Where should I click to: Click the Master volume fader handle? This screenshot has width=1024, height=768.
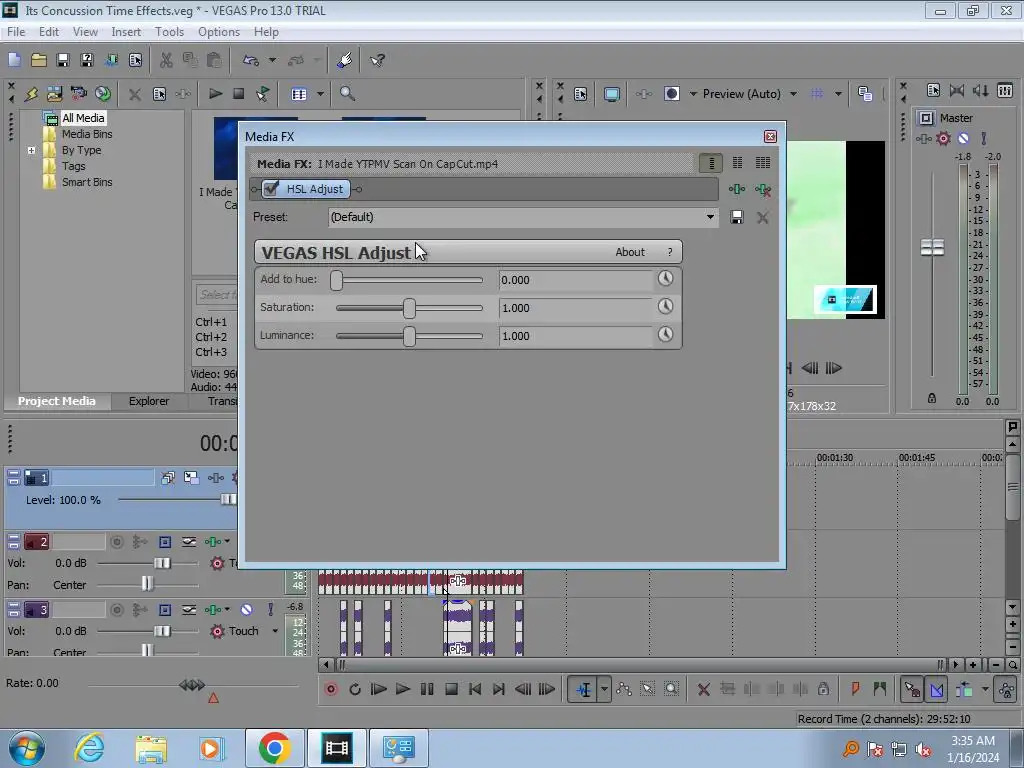pyautogui.click(x=932, y=248)
